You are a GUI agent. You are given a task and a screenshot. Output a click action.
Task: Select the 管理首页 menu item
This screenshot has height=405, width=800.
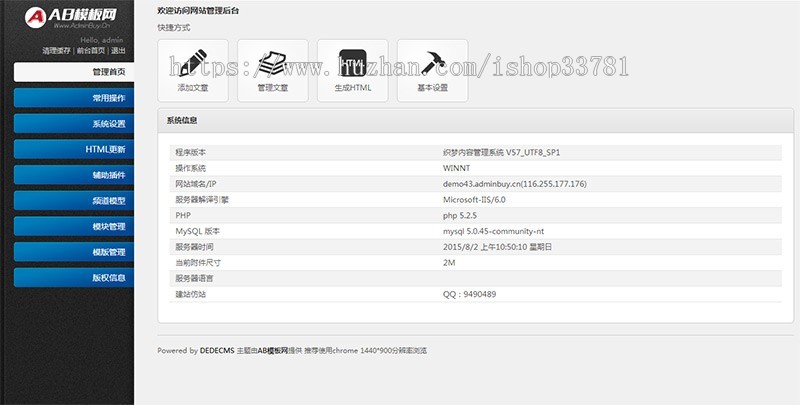point(74,72)
